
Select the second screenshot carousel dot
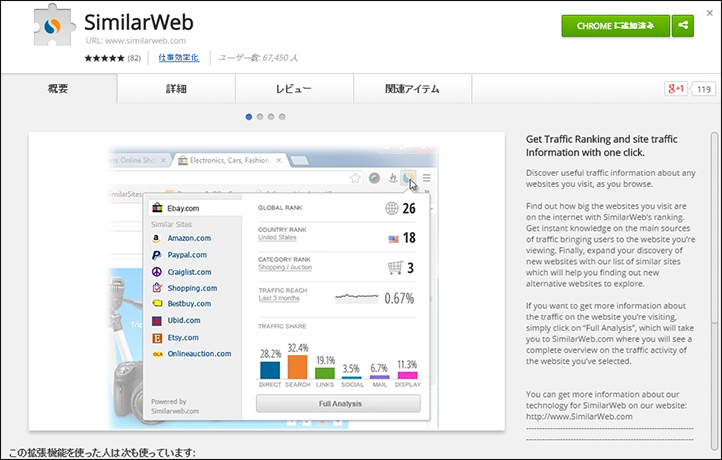click(260, 117)
